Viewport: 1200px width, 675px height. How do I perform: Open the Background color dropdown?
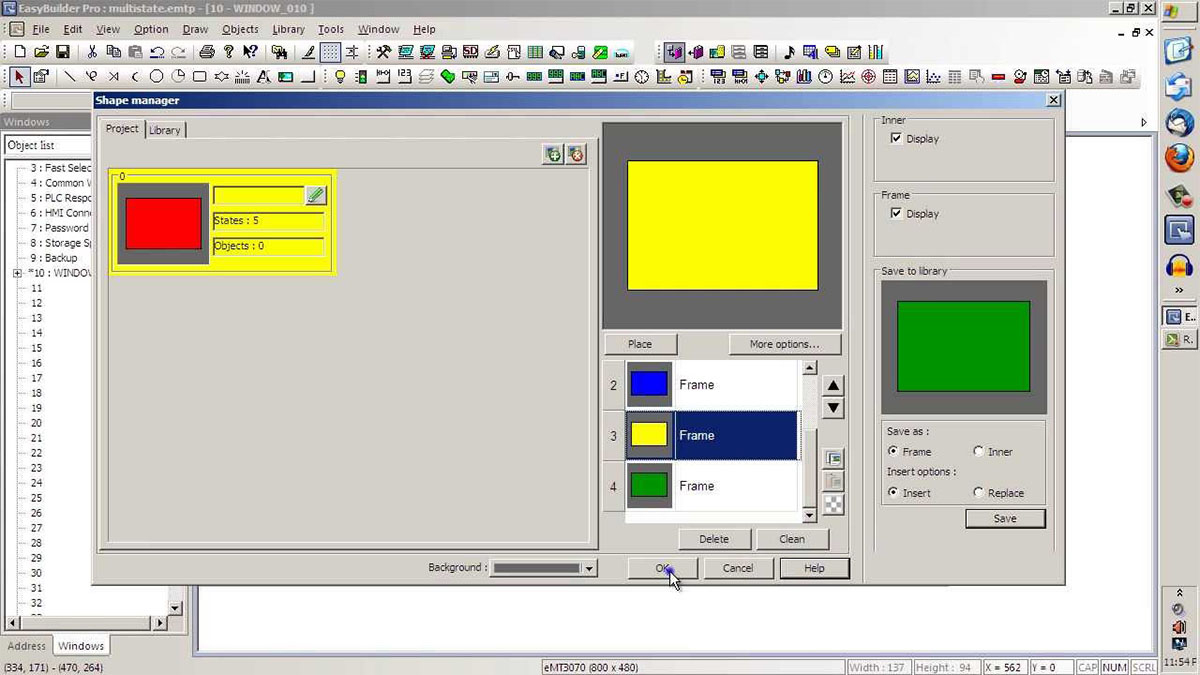589,568
